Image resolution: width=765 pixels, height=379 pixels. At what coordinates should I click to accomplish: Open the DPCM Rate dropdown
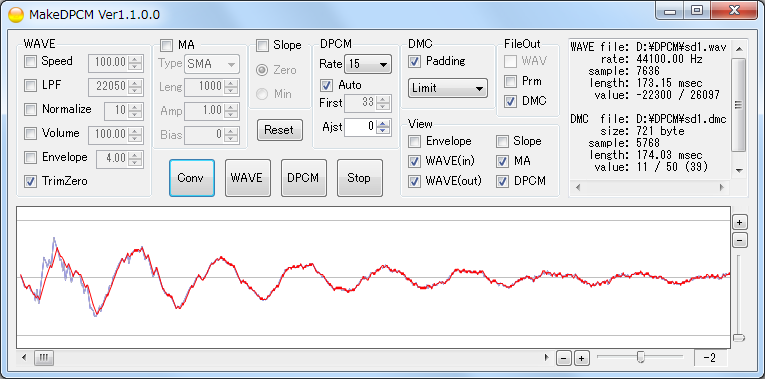pyautogui.click(x=368, y=64)
